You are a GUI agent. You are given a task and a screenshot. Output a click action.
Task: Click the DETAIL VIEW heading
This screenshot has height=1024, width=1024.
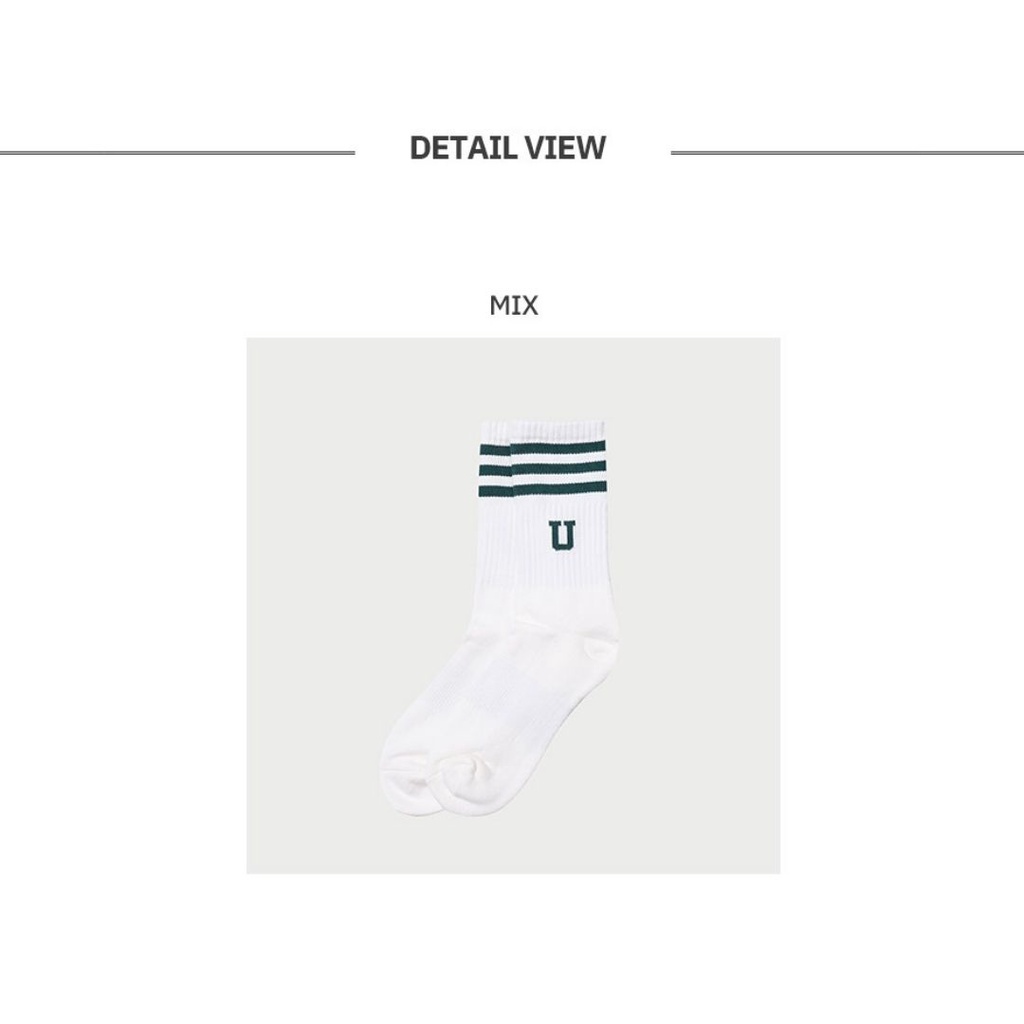(507, 148)
